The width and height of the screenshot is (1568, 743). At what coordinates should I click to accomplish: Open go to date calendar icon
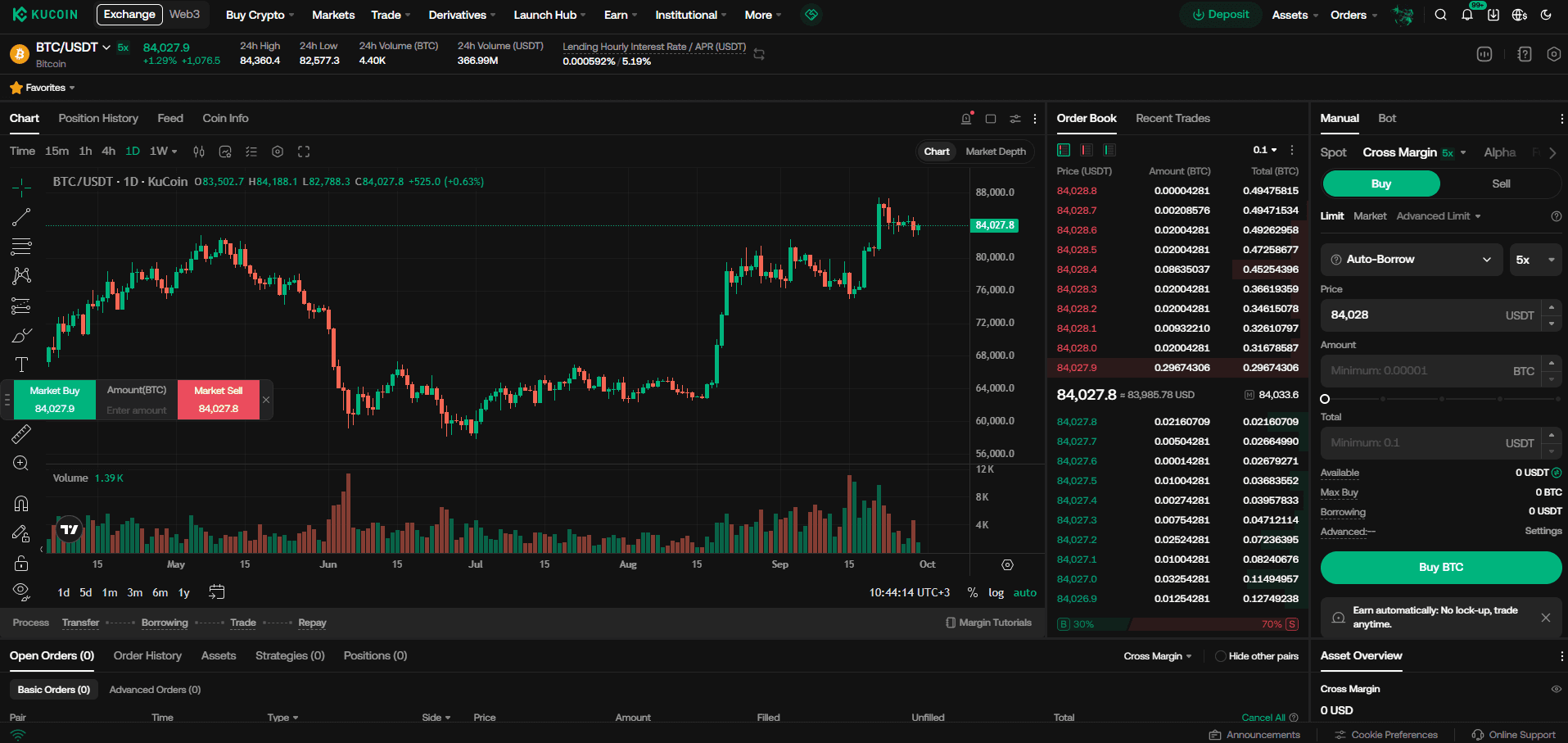[x=217, y=591]
